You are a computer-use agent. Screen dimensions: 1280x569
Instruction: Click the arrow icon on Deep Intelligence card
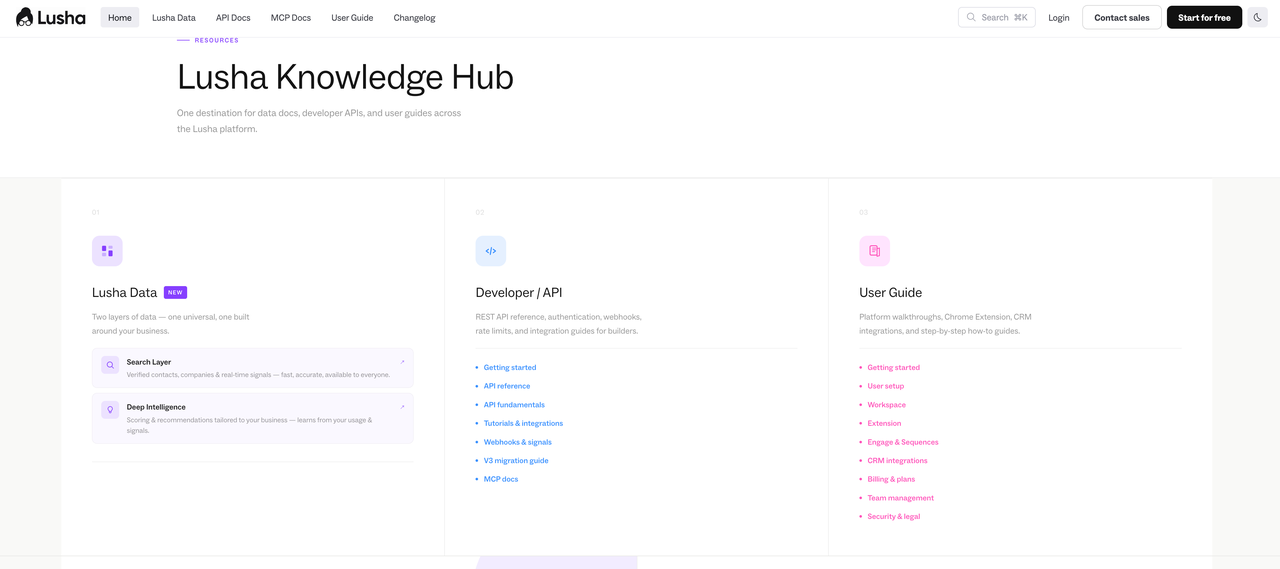402,407
